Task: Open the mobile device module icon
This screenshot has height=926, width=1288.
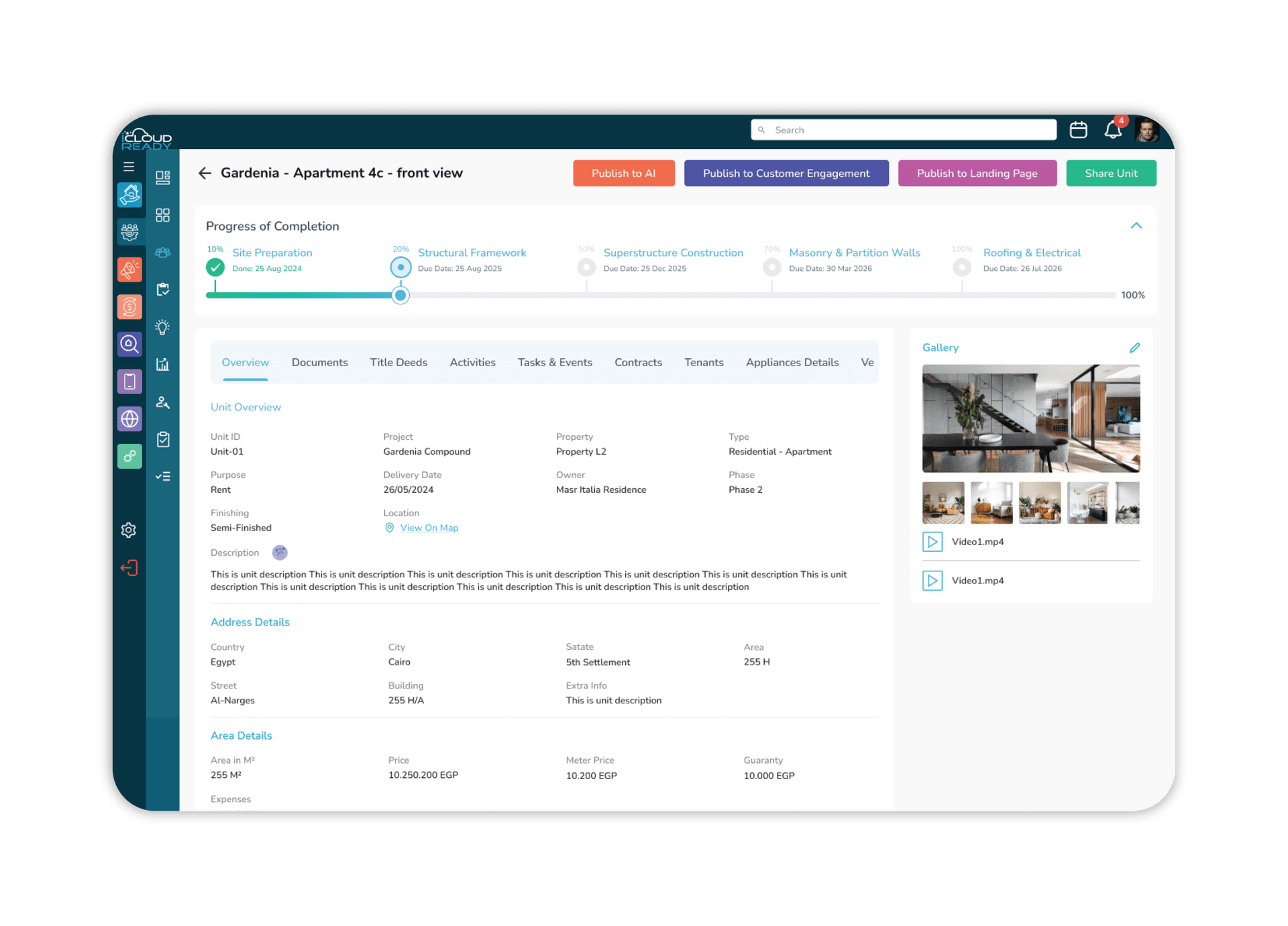Action: pyautogui.click(x=129, y=381)
